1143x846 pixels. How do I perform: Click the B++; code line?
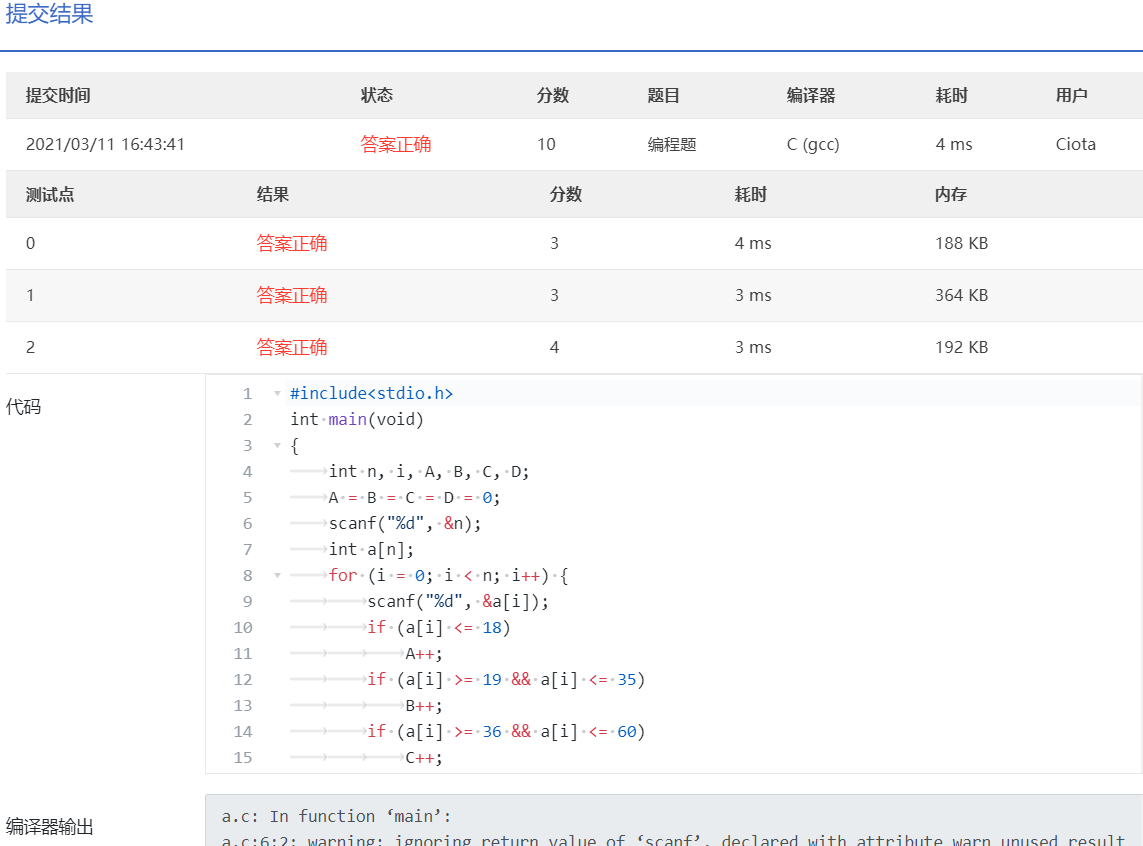pos(424,705)
